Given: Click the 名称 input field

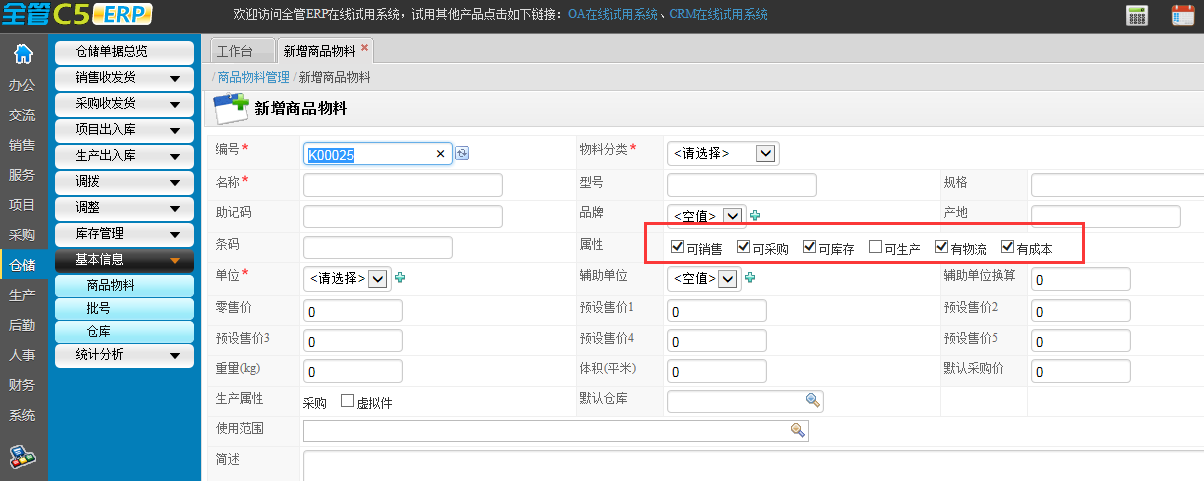Looking at the screenshot, I should point(403,185).
